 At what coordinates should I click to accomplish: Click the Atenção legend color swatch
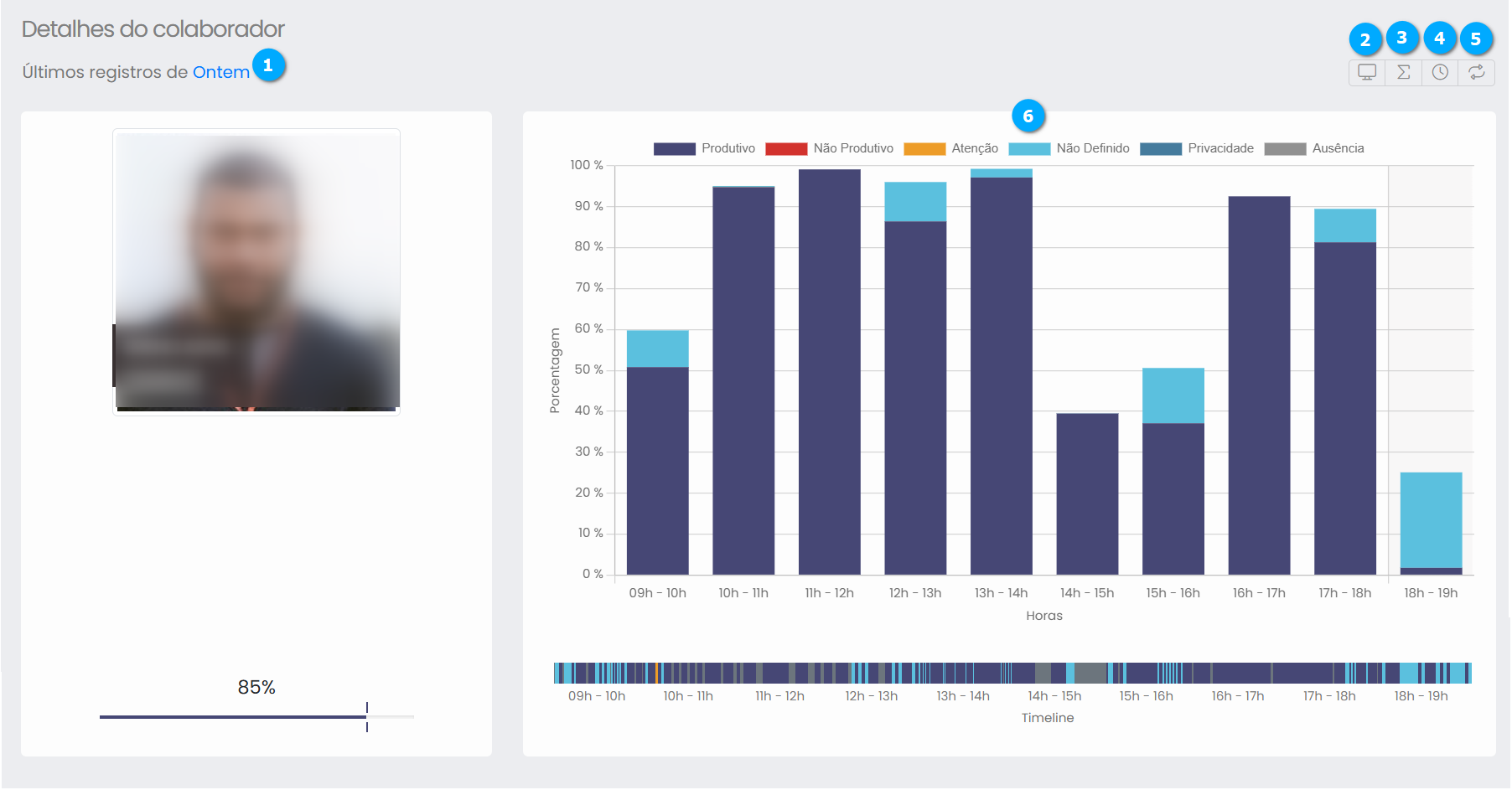pos(924,148)
